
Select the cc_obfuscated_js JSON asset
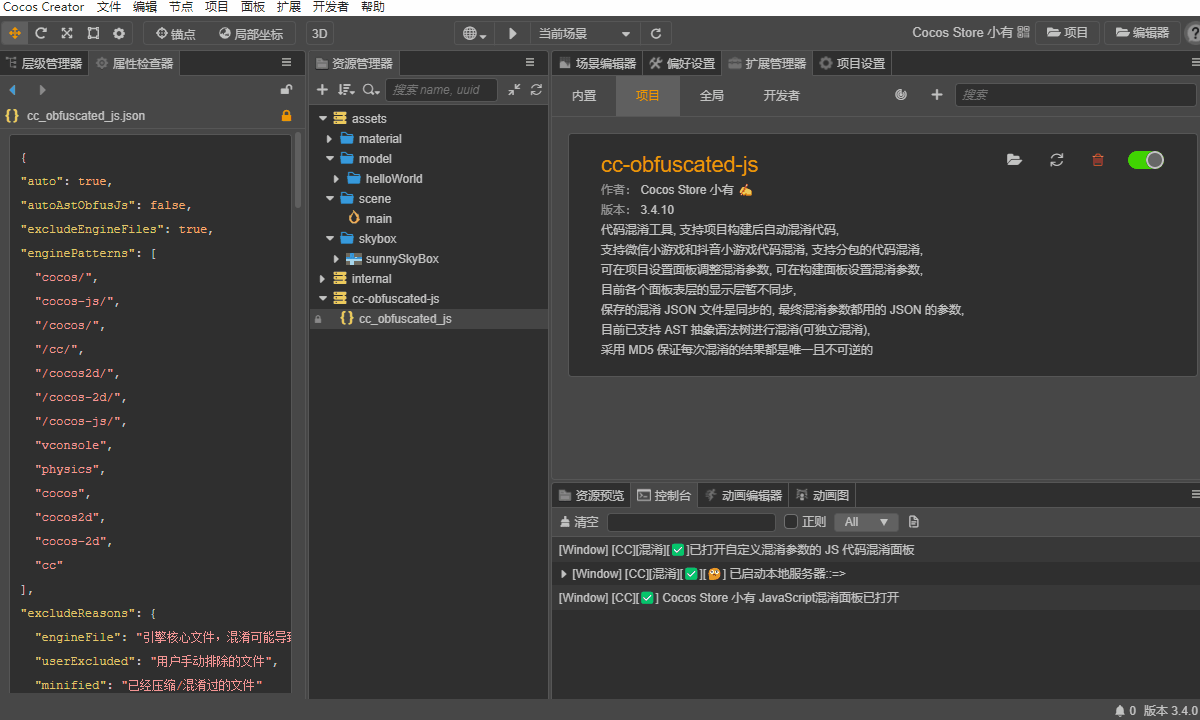[429, 319]
